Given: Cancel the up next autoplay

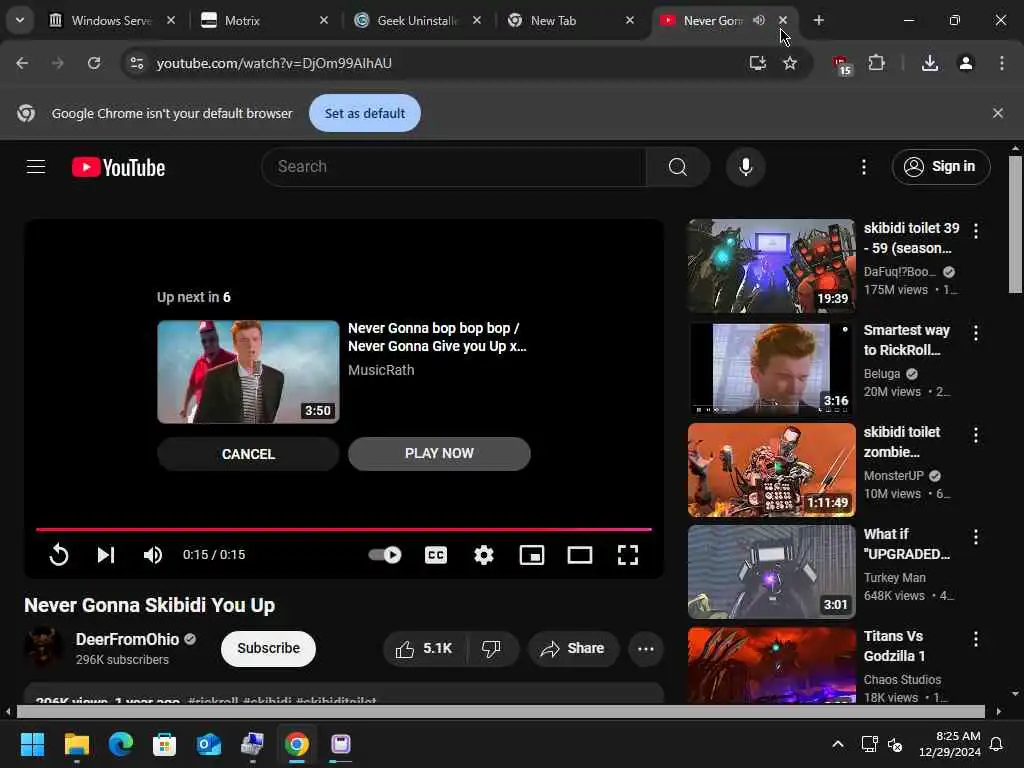Looking at the screenshot, I should point(248,454).
